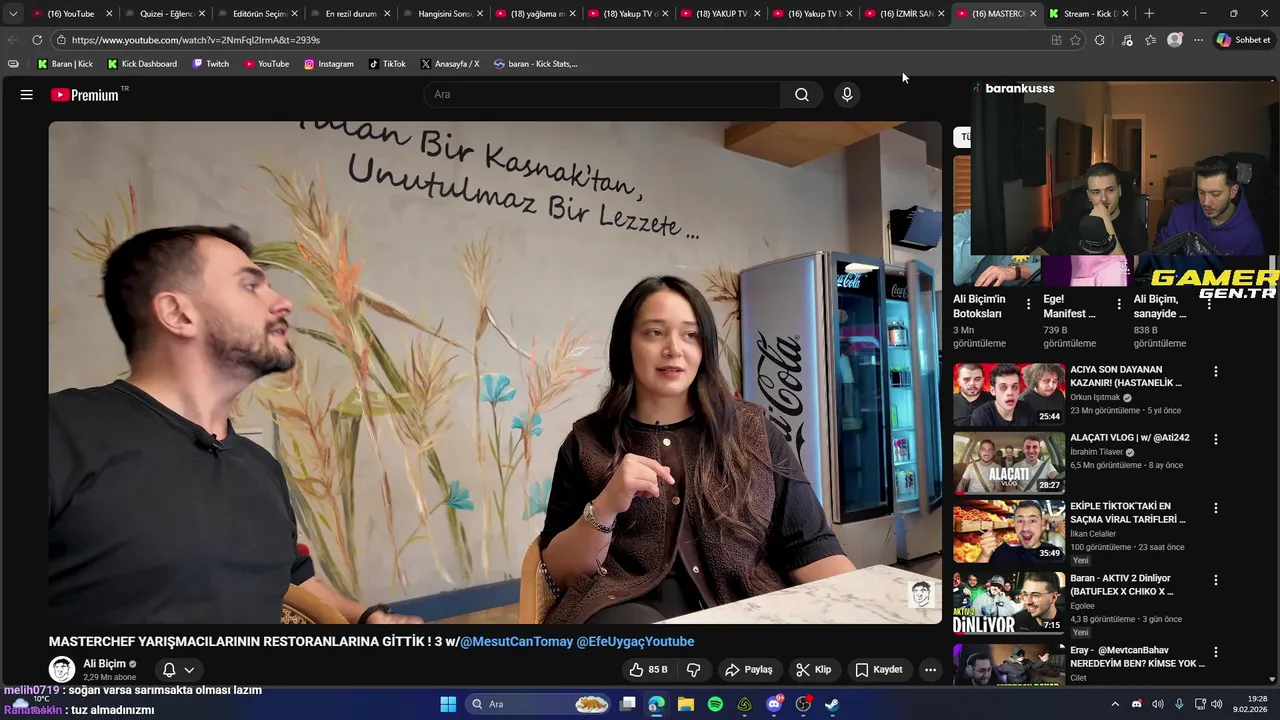Click İbrahim Tilaver channel name
Image resolution: width=1280 pixels, height=720 pixels.
click(x=1097, y=452)
